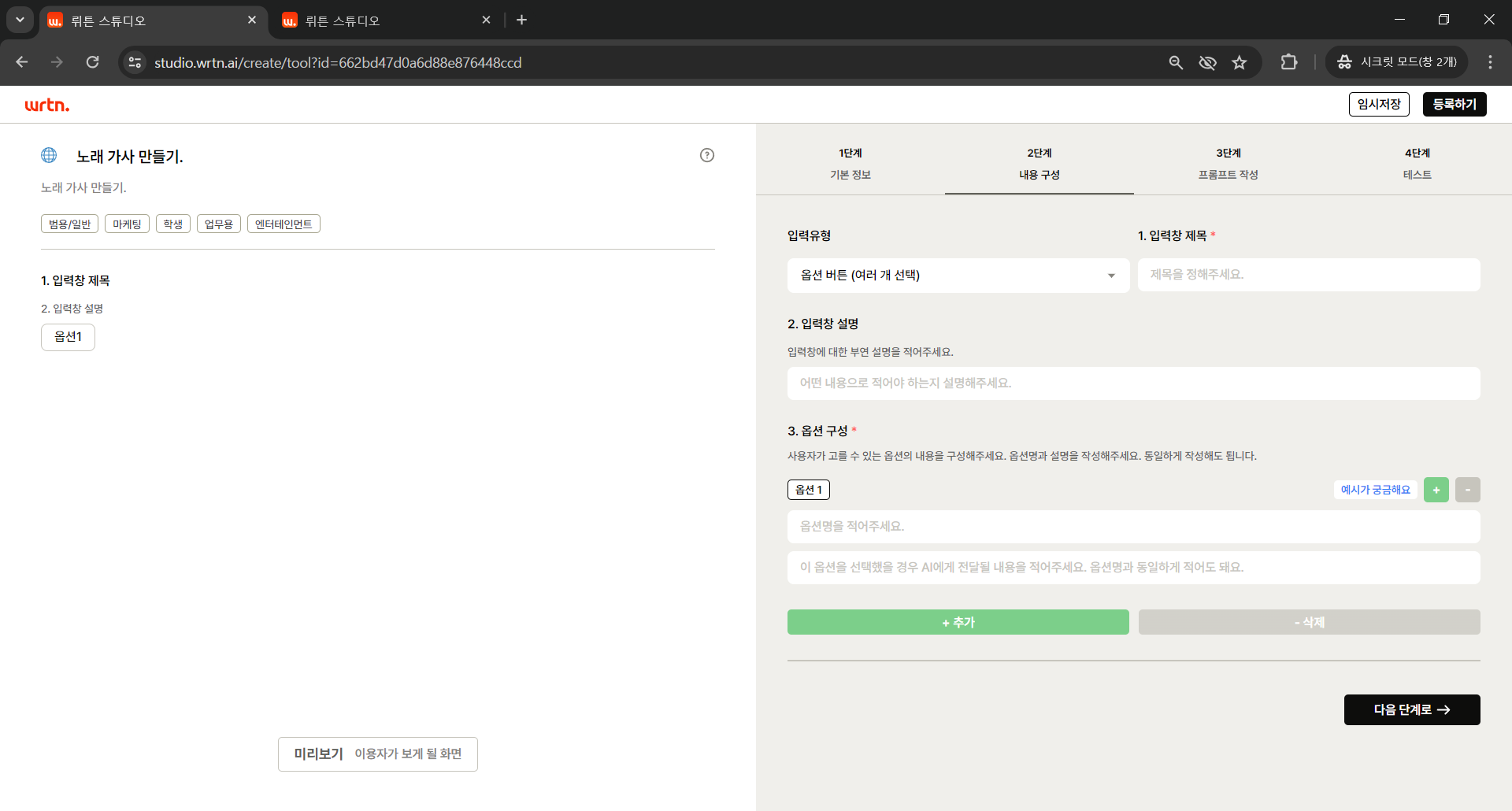The width and height of the screenshot is (1512, 811).
Task: Click the 마케팅 tag
Action: 127,224
